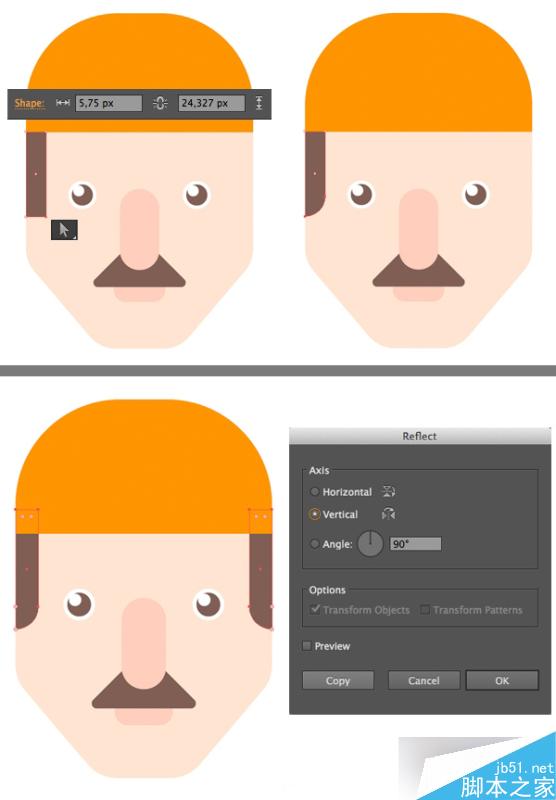
Task: Click the Reflect dialog title bar
Action: pos(420,436)
